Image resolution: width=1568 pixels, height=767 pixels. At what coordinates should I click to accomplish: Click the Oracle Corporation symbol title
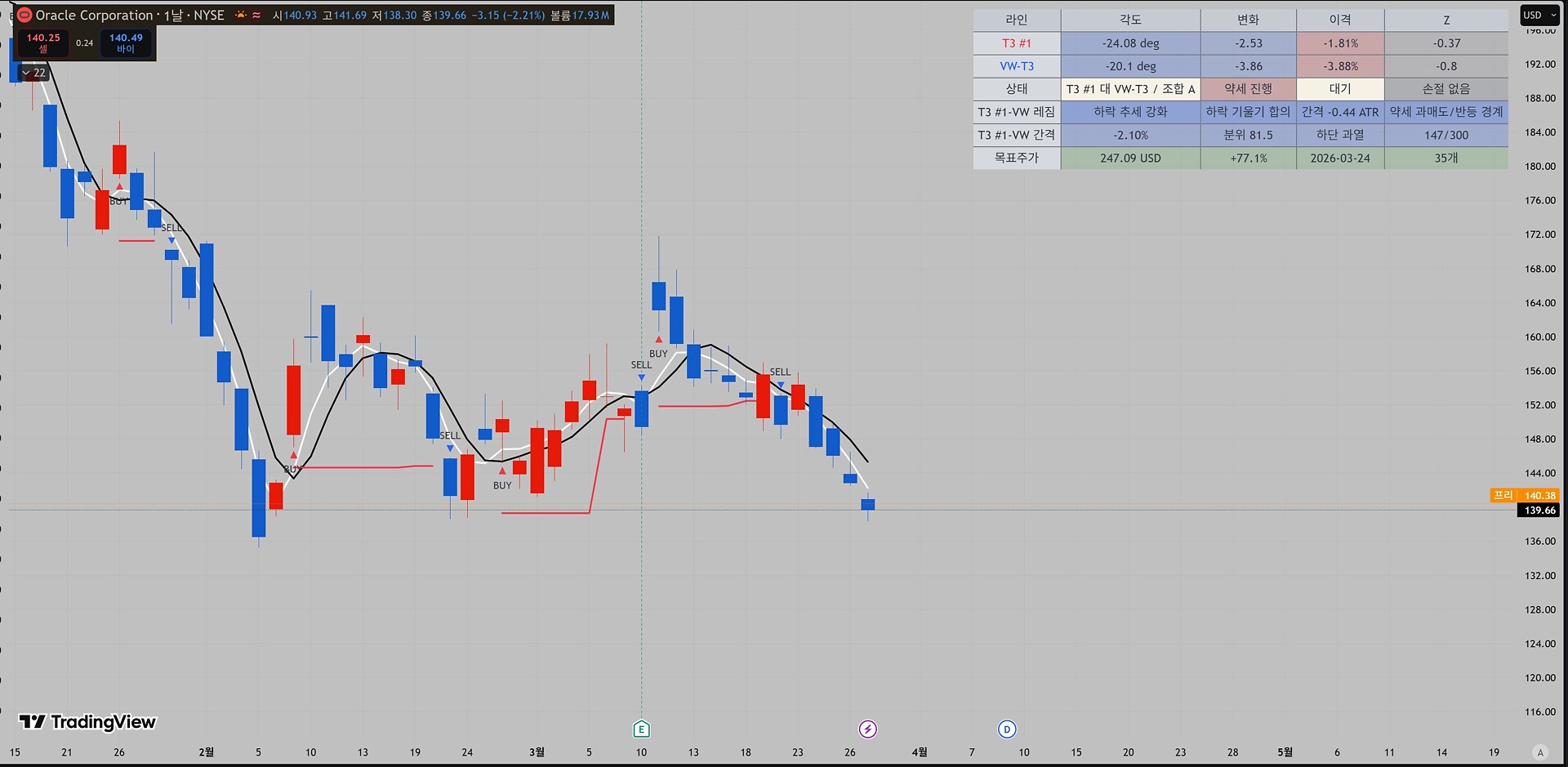click(94, 15)
